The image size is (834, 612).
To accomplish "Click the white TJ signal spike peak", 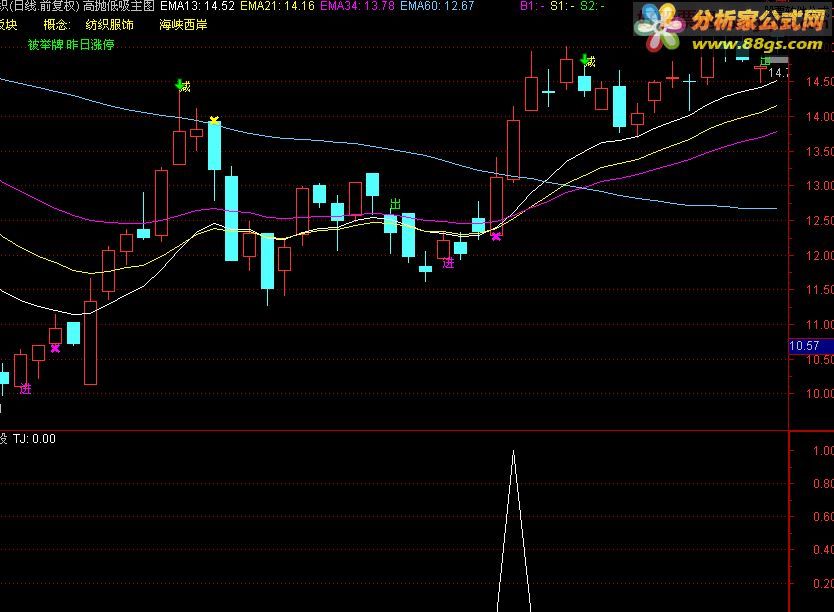I will 513,451.
